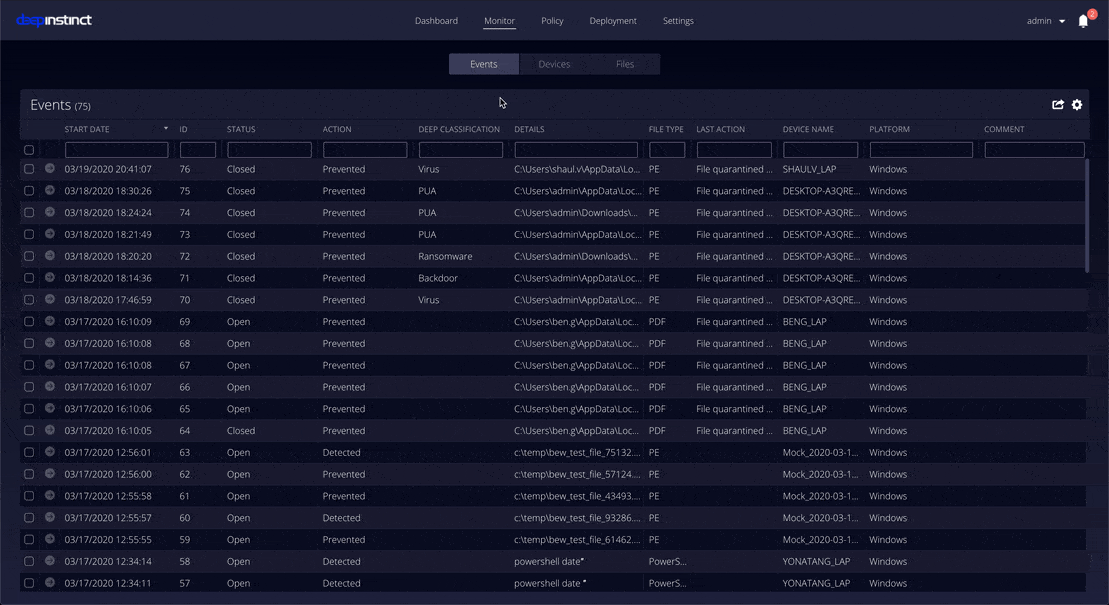Sort by the Status column header
1109x605 pixels.
(241, 129)
